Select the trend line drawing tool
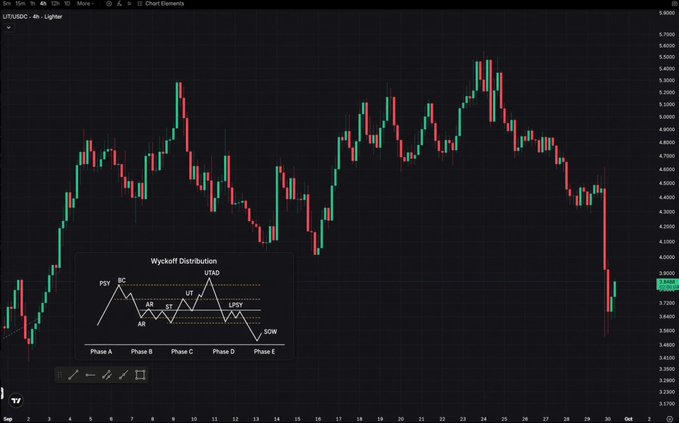This screenshot has width=679, height=423. [x=73, y=375]
